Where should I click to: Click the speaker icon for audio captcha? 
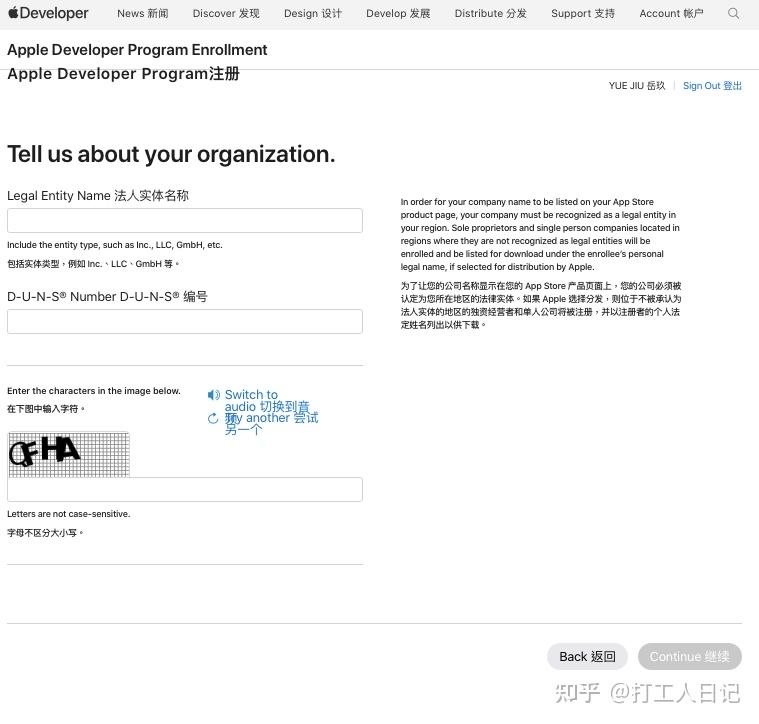click(213, 395)
